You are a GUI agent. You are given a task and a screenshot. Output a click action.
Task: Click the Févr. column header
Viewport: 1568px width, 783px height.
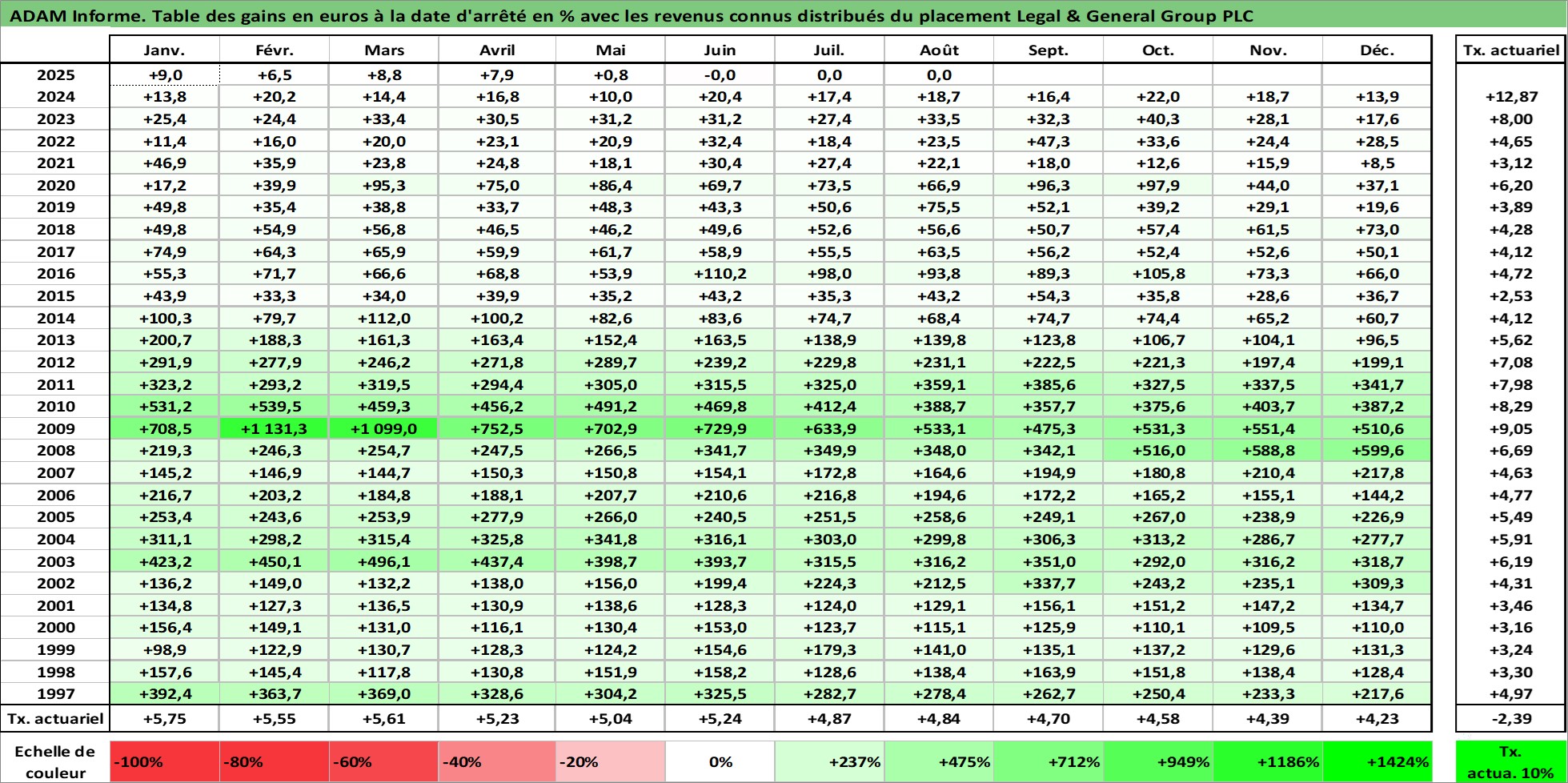[275, 50]
